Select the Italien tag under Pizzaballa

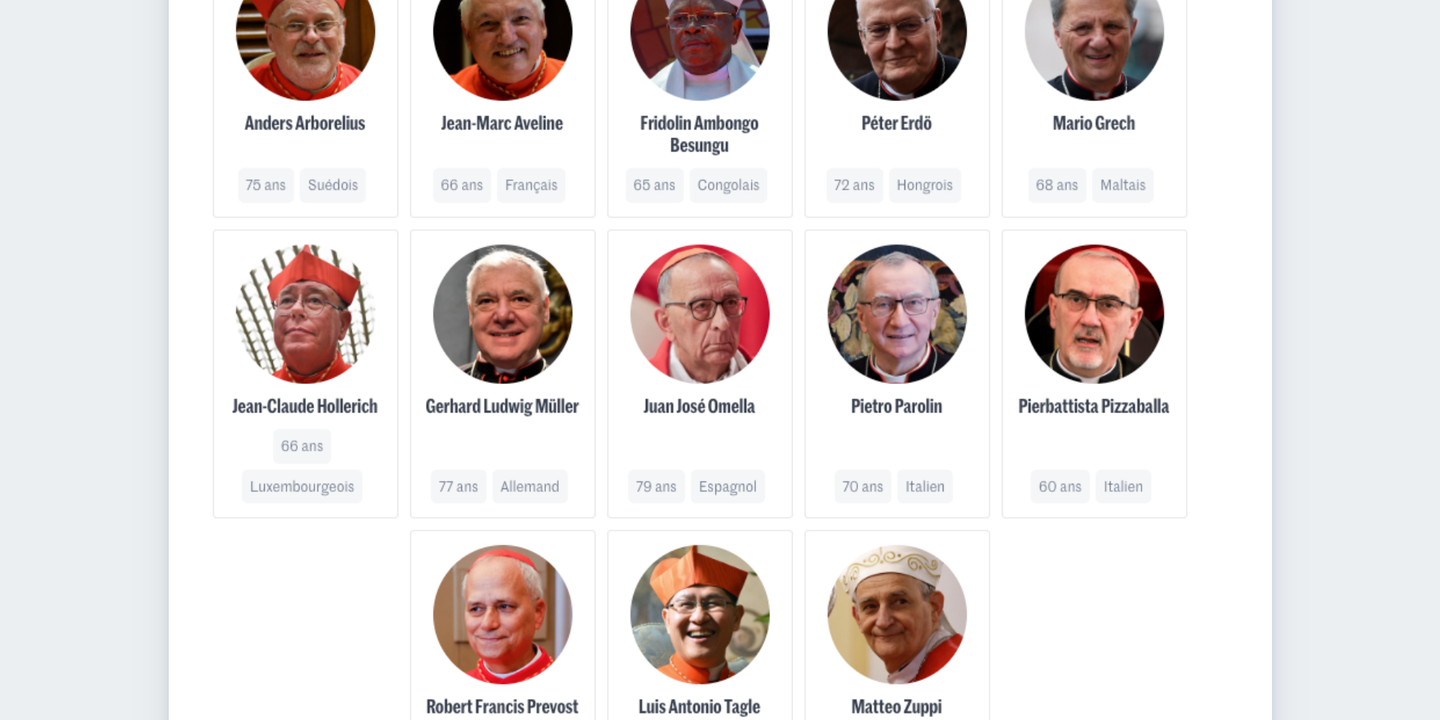click(x=1123, y=486)
